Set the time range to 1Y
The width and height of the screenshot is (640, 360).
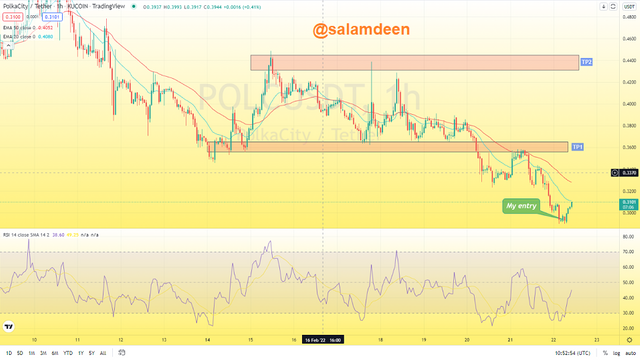click(81, 353)
